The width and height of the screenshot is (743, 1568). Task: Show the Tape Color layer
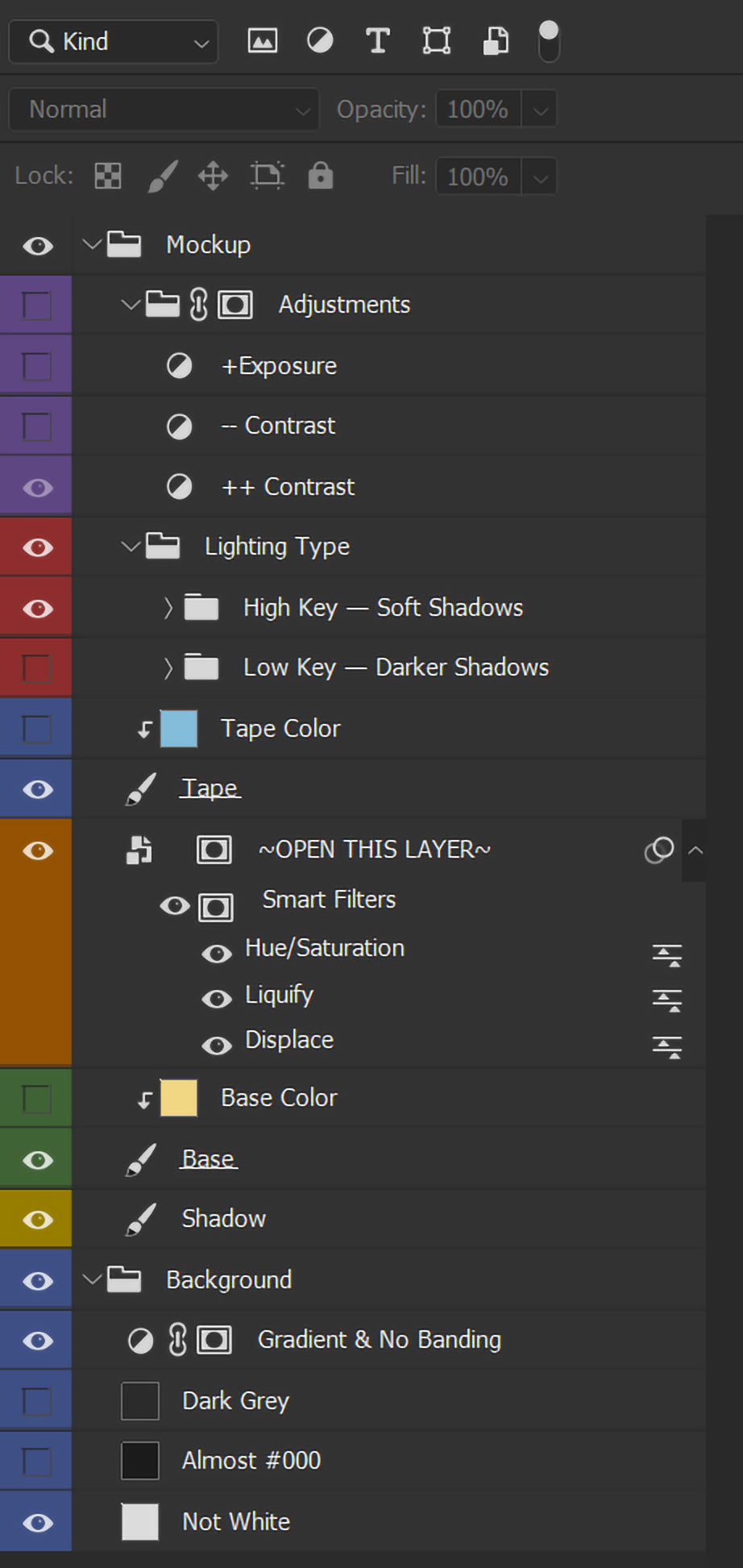pos(37,729)
